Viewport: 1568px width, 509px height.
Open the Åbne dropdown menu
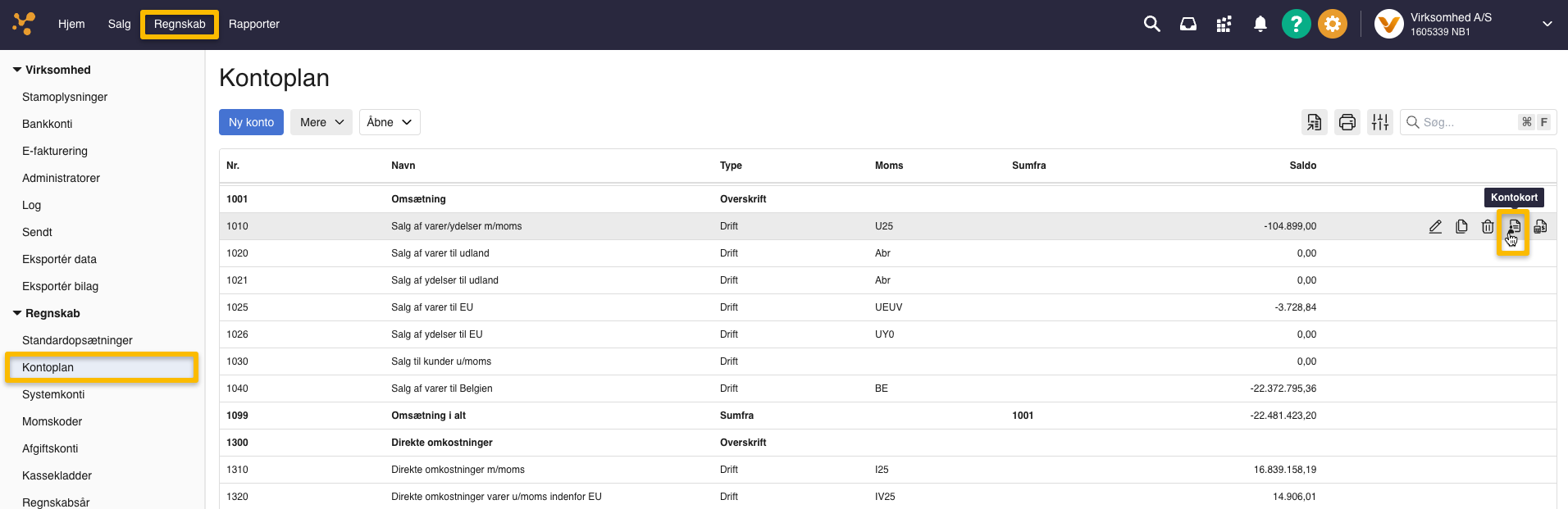pos(390,122)
